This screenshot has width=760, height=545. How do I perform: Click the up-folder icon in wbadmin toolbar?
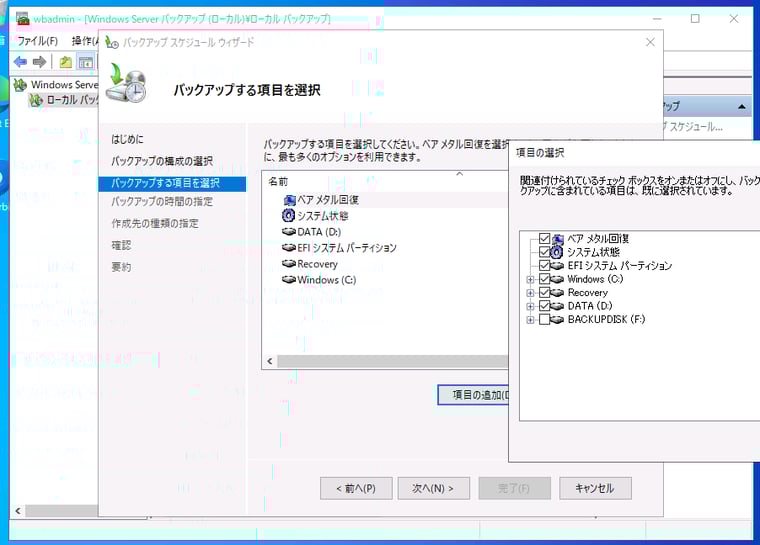click(x=65, y=62)
